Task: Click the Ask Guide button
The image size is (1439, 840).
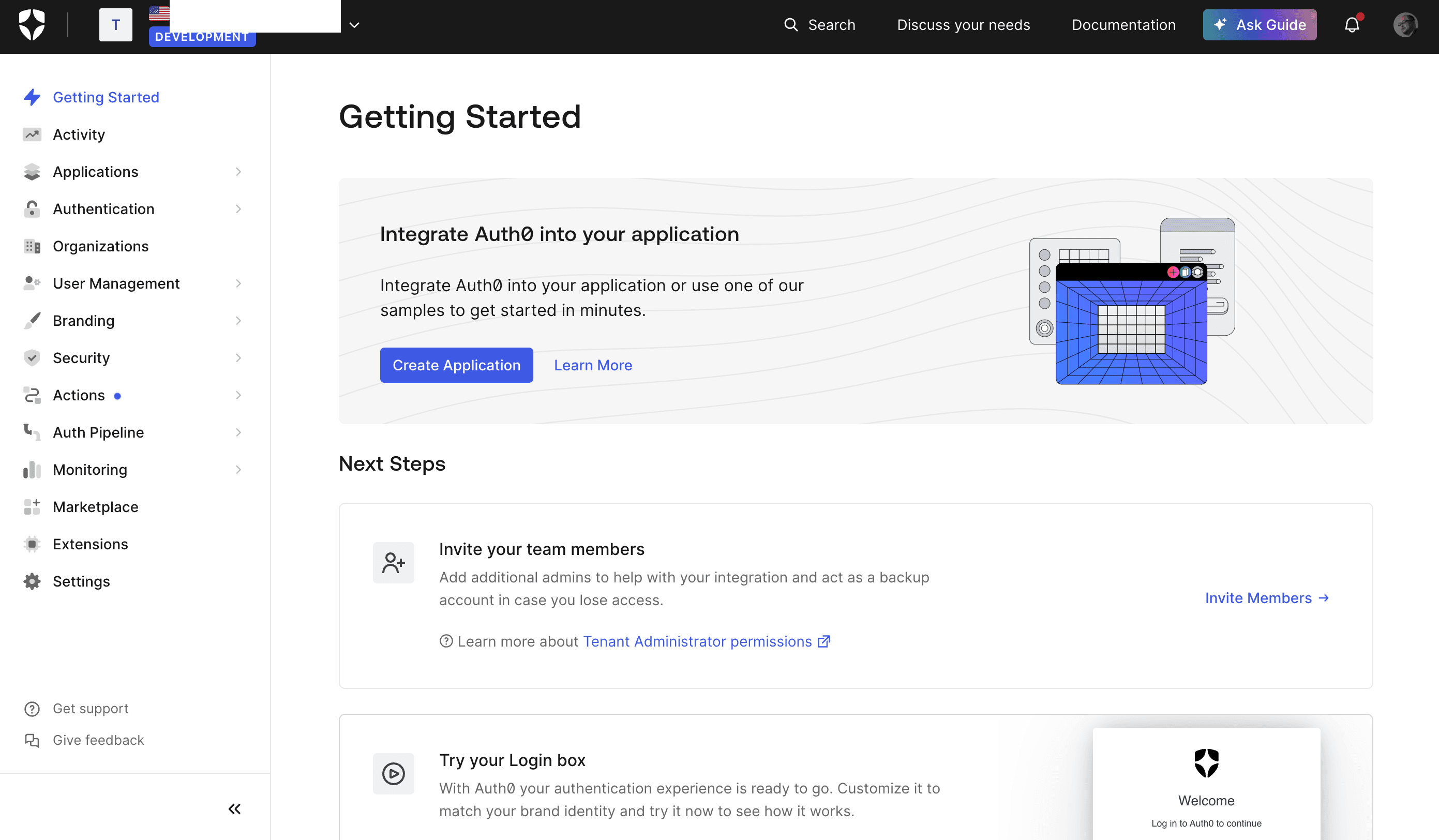Action: point(1260,25)
